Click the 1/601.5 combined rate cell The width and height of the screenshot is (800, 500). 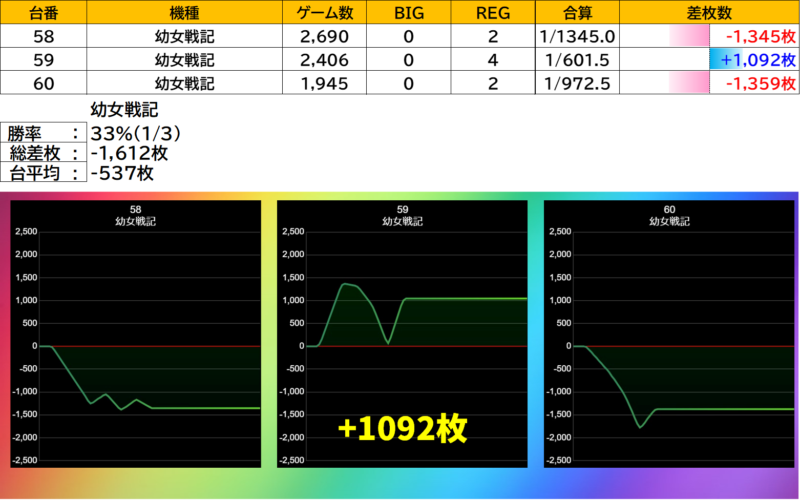[577, 60]
